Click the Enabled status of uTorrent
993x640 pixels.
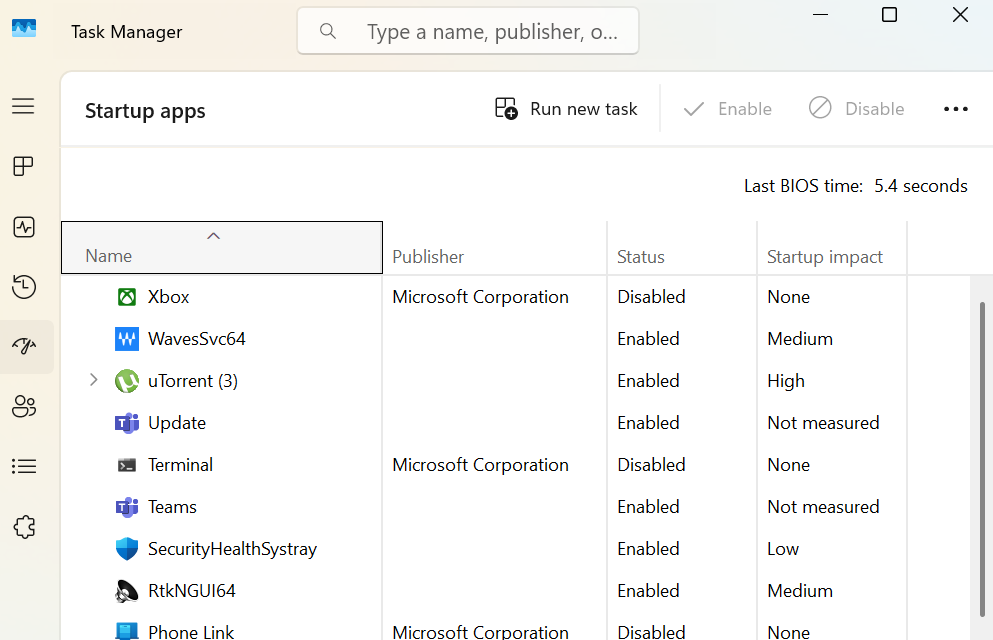pyautogui.click(x=648, y=381)
